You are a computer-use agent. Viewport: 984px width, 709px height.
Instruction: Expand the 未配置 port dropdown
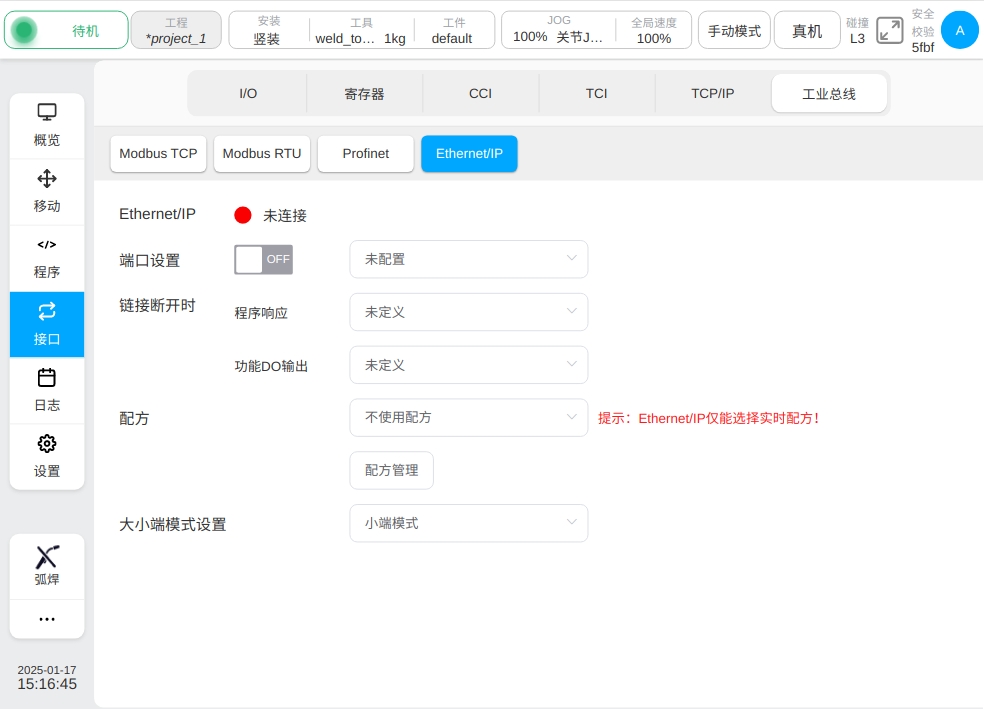468,259
